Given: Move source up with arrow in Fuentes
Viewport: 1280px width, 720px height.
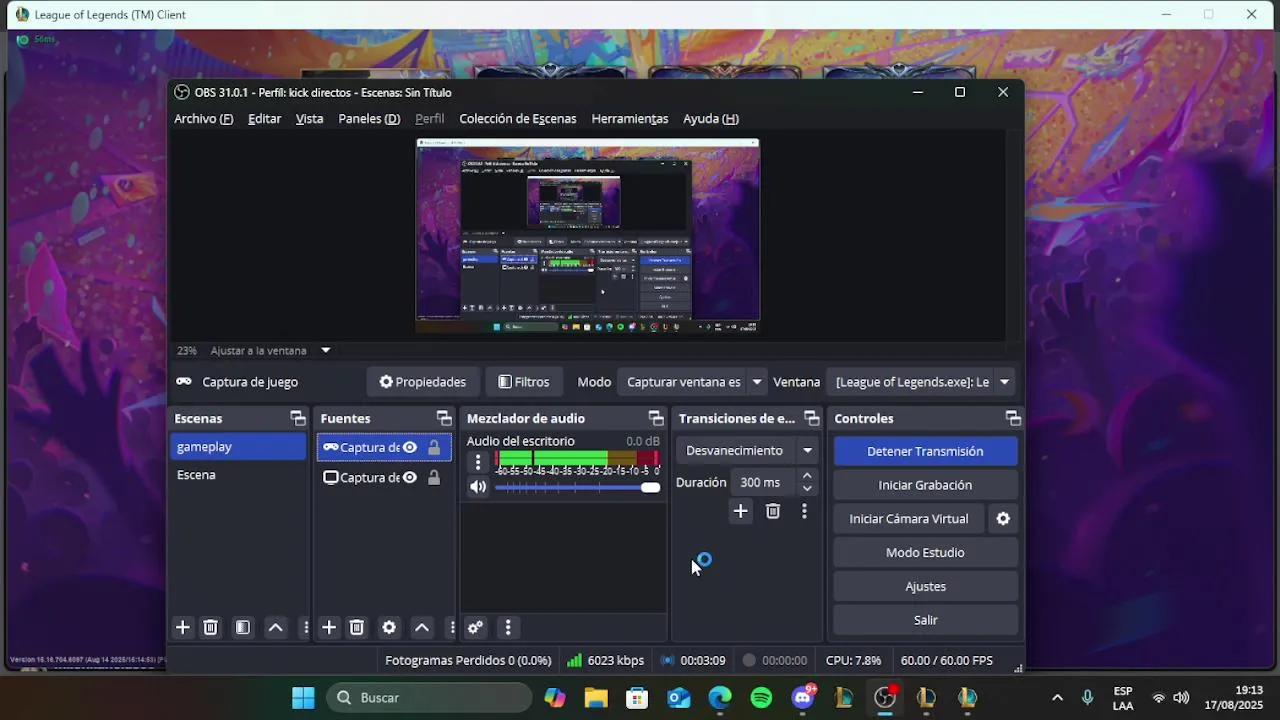Looking at the screenshot, I should click(x=422, y=627).
